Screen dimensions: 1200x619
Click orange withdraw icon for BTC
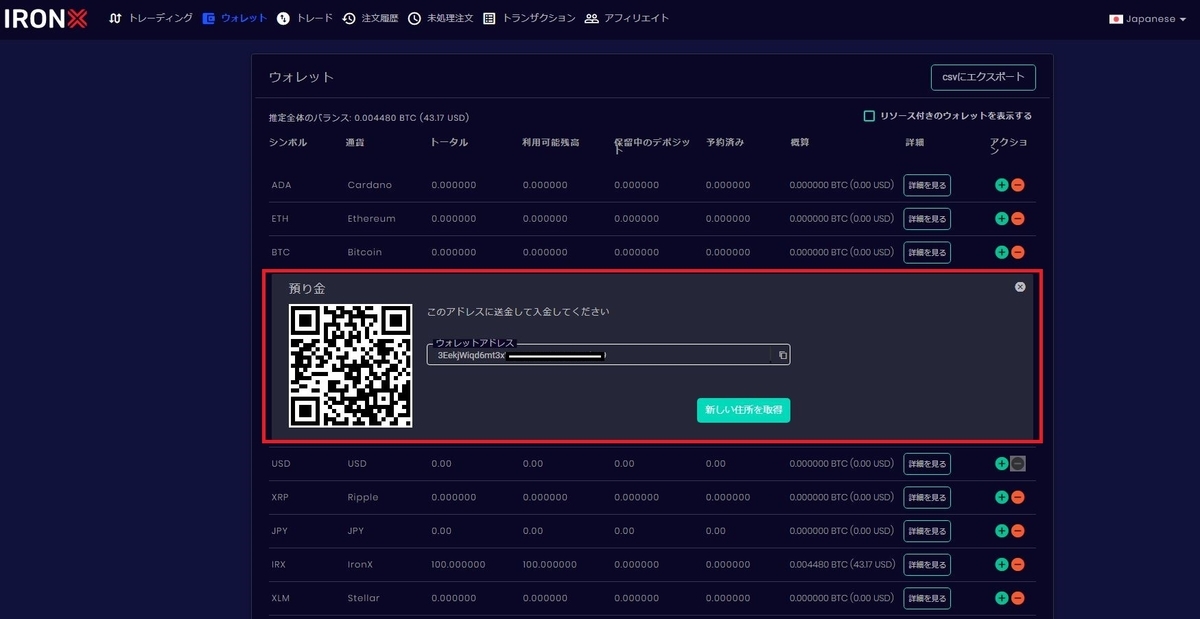pyautogui.click(x=1017, y=252)
